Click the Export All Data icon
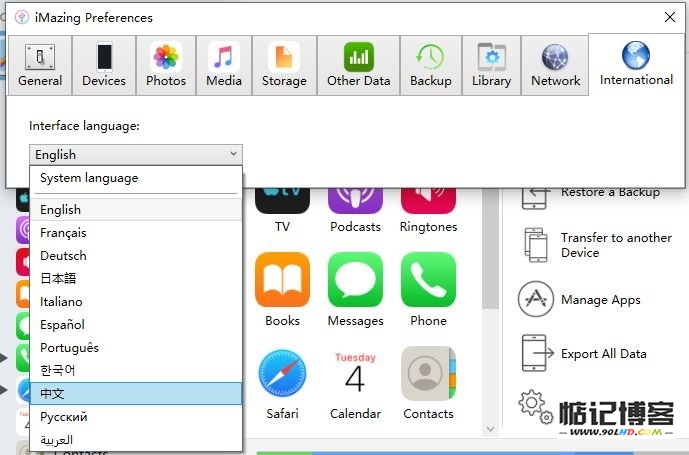 click(537, 353)
